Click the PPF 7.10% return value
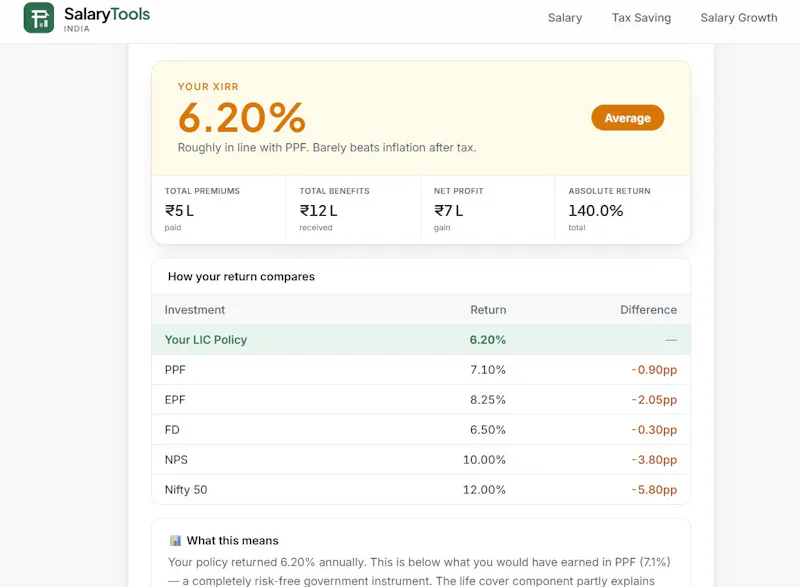Screen dimensions: 800x587 coord(488,370)
